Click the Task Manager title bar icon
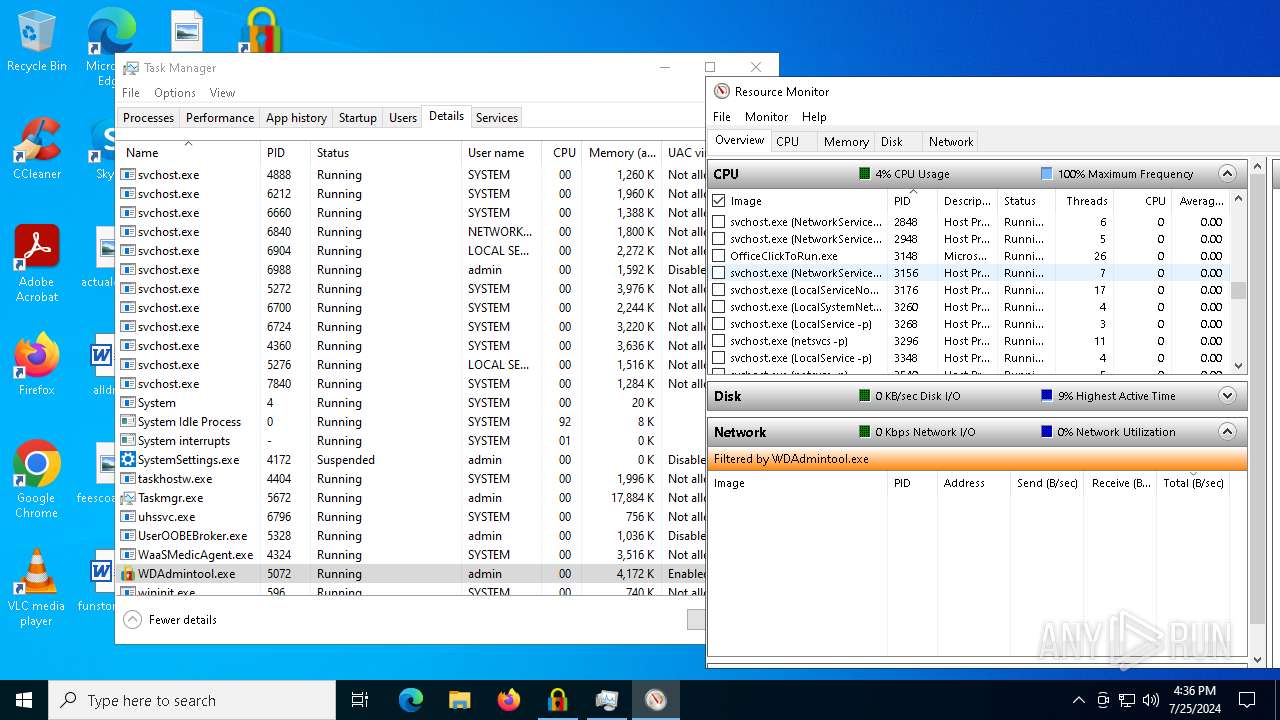Image resolution: width=1280 pixels, height=720 pixels. click(x=131, y=68)
